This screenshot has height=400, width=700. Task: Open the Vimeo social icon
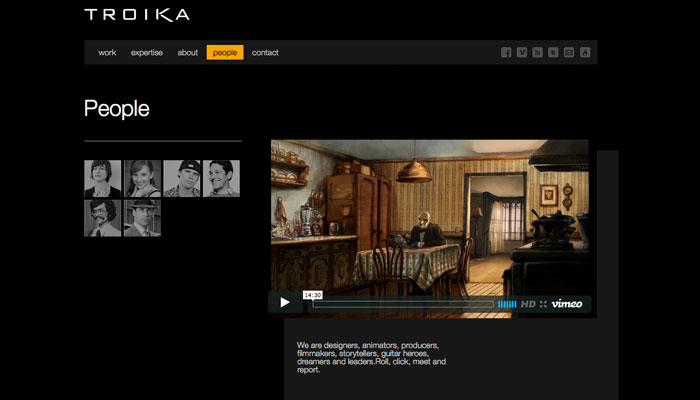(x=521, y=52)
